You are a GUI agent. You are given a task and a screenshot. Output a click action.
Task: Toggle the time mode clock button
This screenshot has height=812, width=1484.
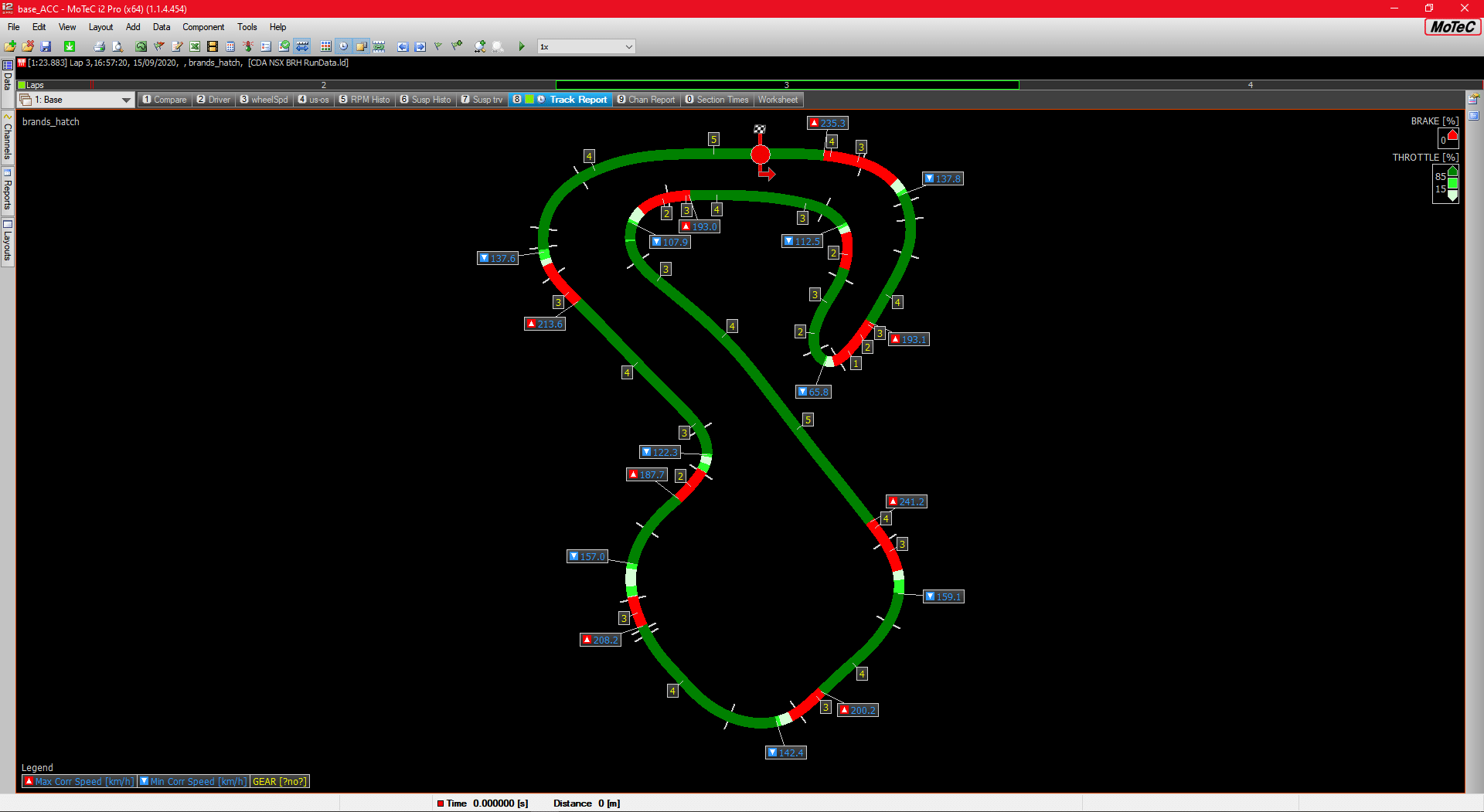[344, 47]
